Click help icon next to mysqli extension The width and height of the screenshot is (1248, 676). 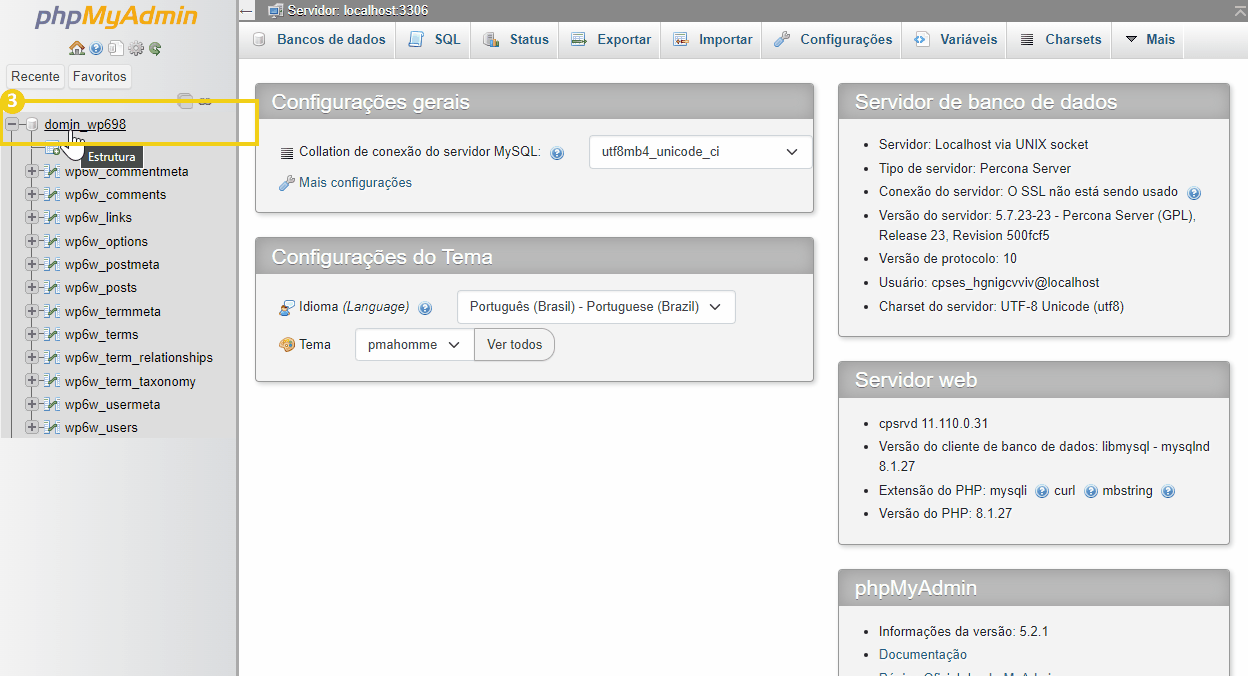(x=1042, y=491)
